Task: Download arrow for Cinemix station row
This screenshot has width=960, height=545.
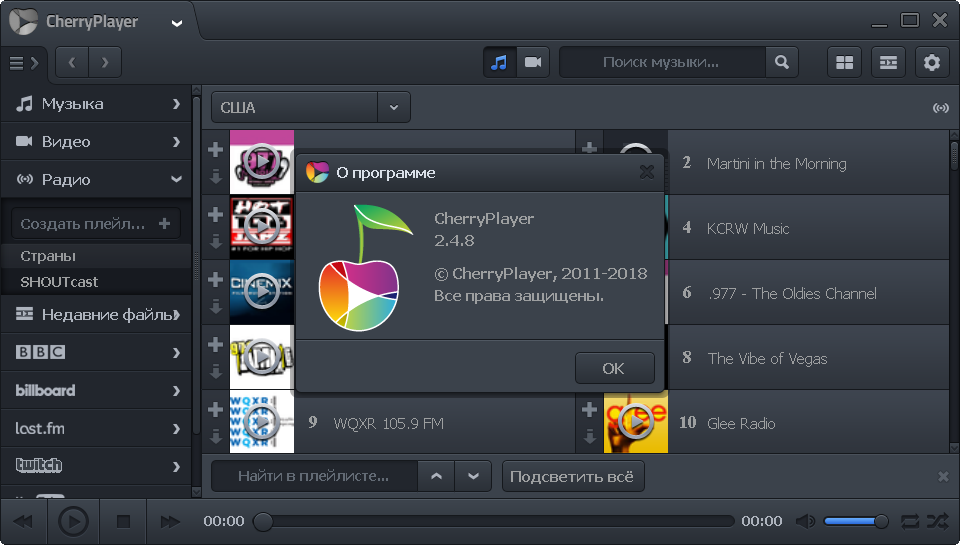Action: pos(216,306)
